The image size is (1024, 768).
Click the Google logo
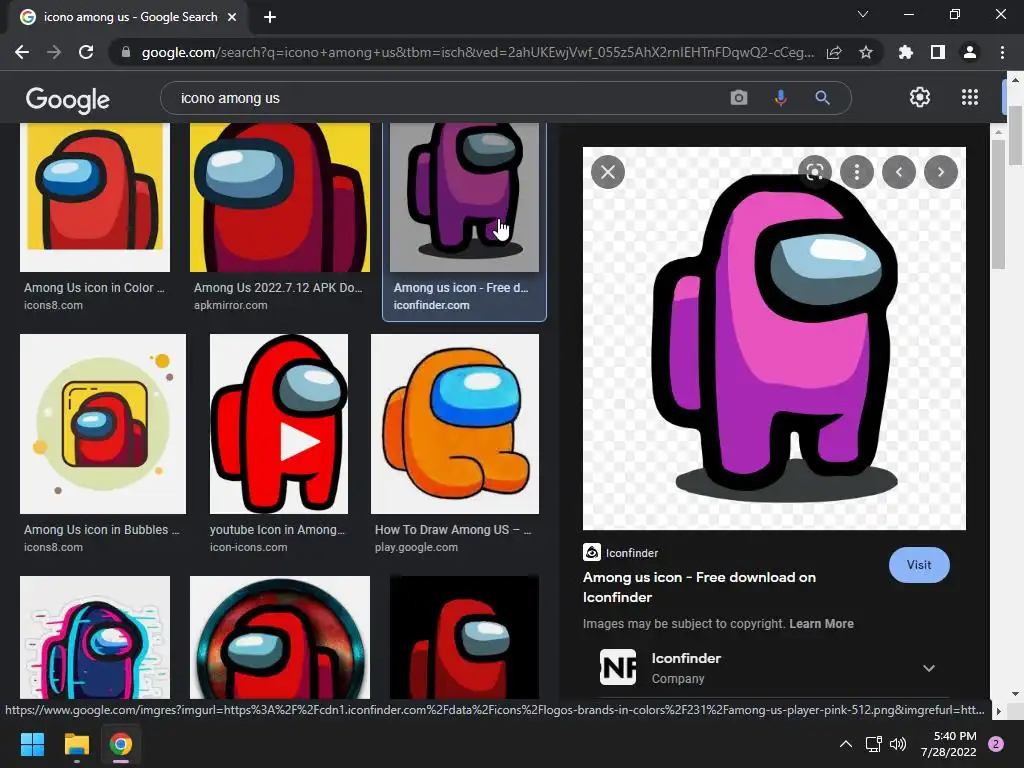point(68,99)
